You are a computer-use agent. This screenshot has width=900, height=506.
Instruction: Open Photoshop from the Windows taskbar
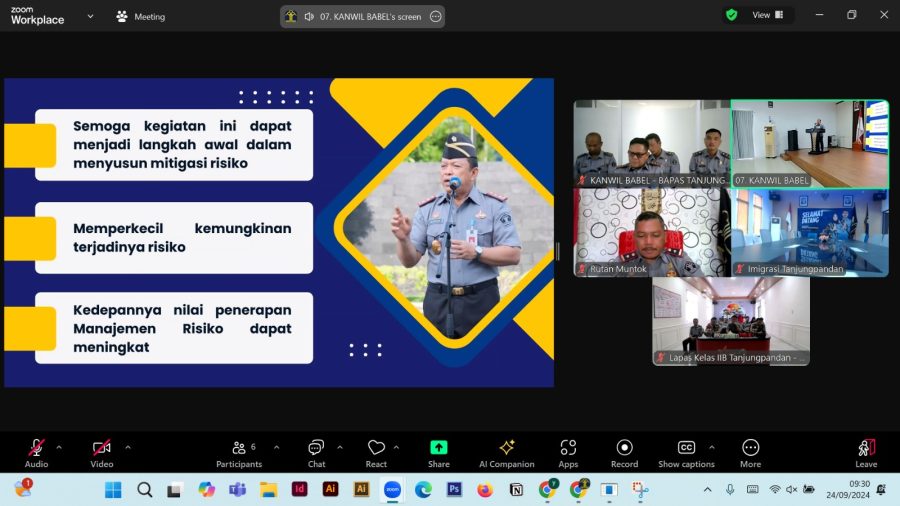coord(454,489)
